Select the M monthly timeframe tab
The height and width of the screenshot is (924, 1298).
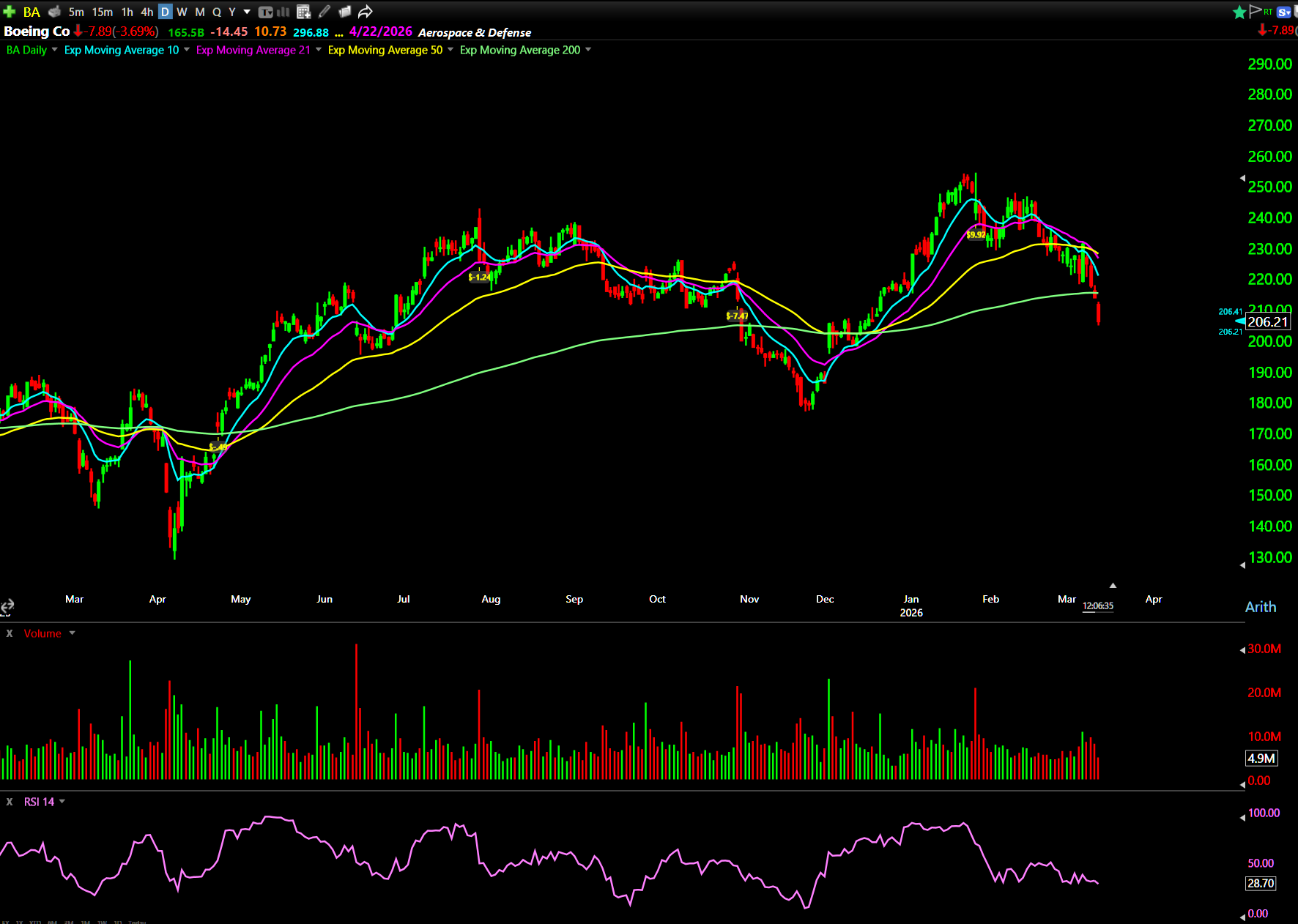click(199, 12)
